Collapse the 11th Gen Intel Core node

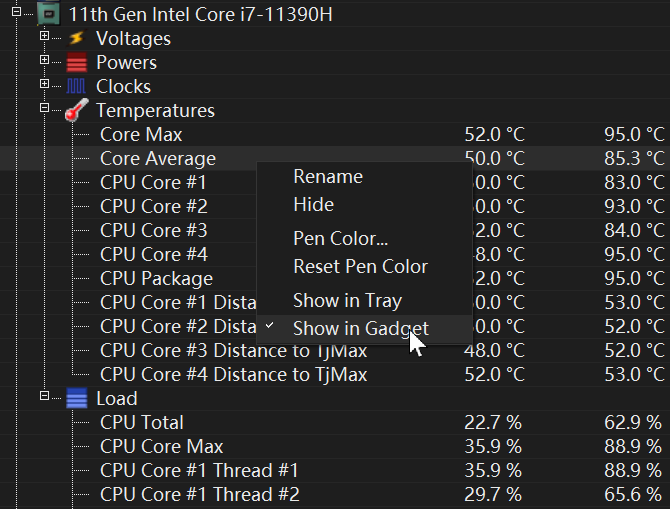16,12
